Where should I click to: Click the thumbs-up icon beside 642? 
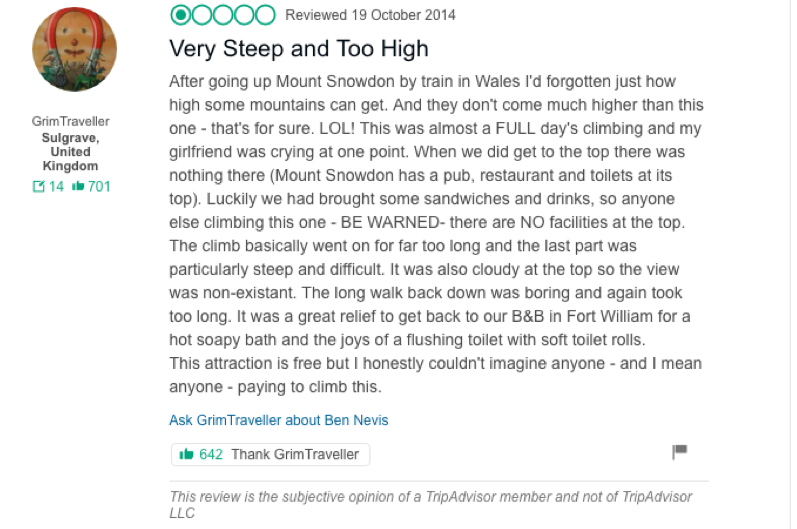click(187, 454)
